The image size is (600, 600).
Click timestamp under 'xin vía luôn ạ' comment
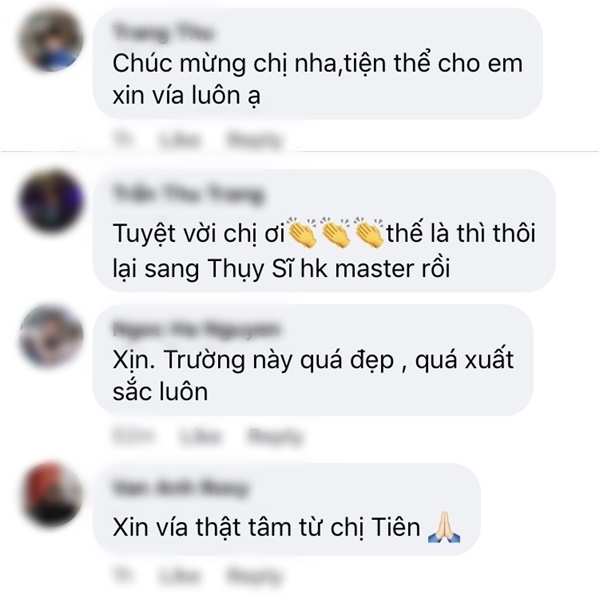(x=123, y=140)
